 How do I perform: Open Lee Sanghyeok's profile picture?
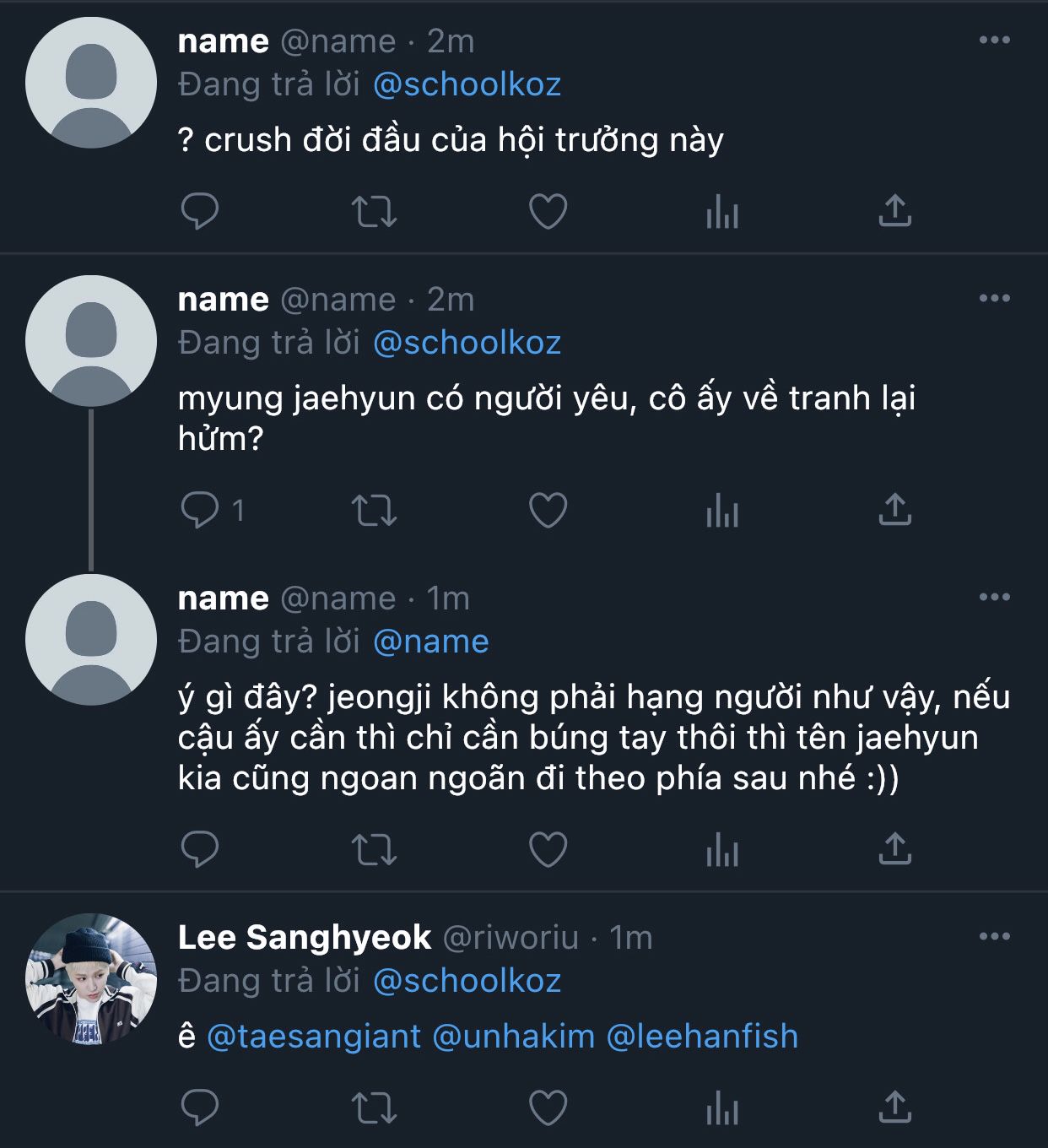(x=91, y=979)
